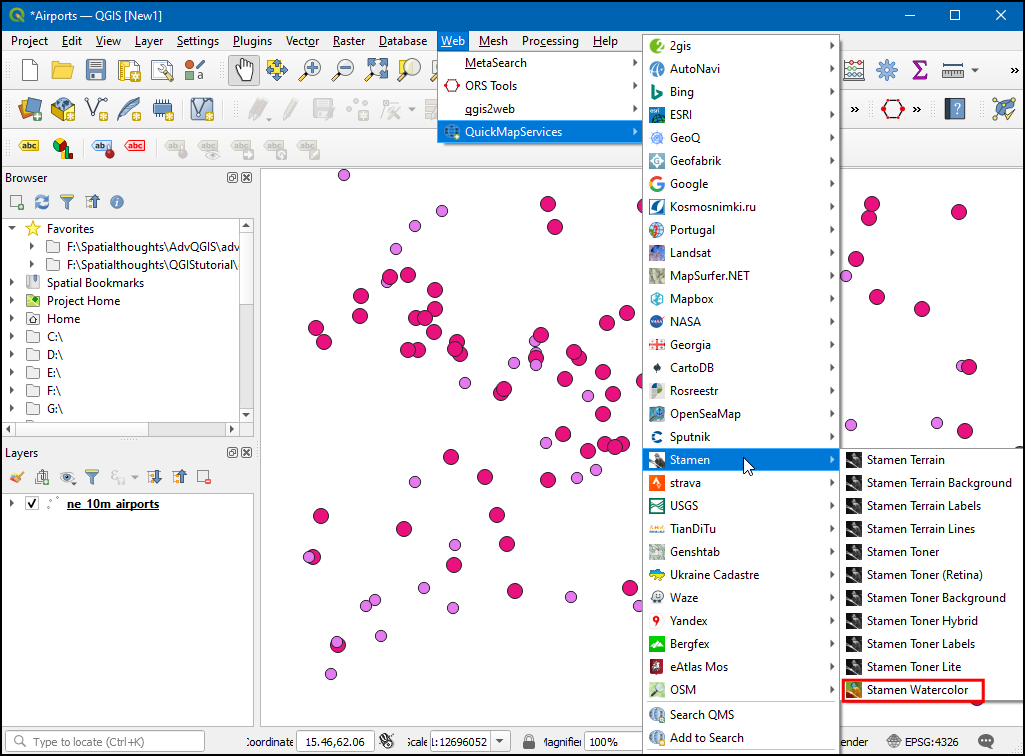
Task: Collapse the Favorites tree node
Action: pyautogui.click(x=12, y=229)
